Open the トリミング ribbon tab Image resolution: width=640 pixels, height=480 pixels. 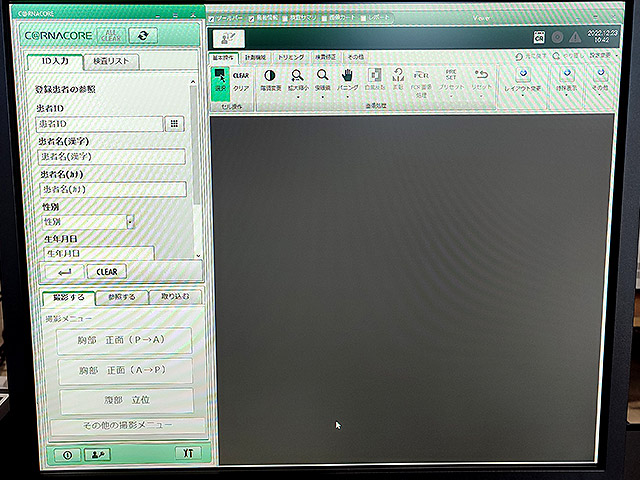pos(291,57)
